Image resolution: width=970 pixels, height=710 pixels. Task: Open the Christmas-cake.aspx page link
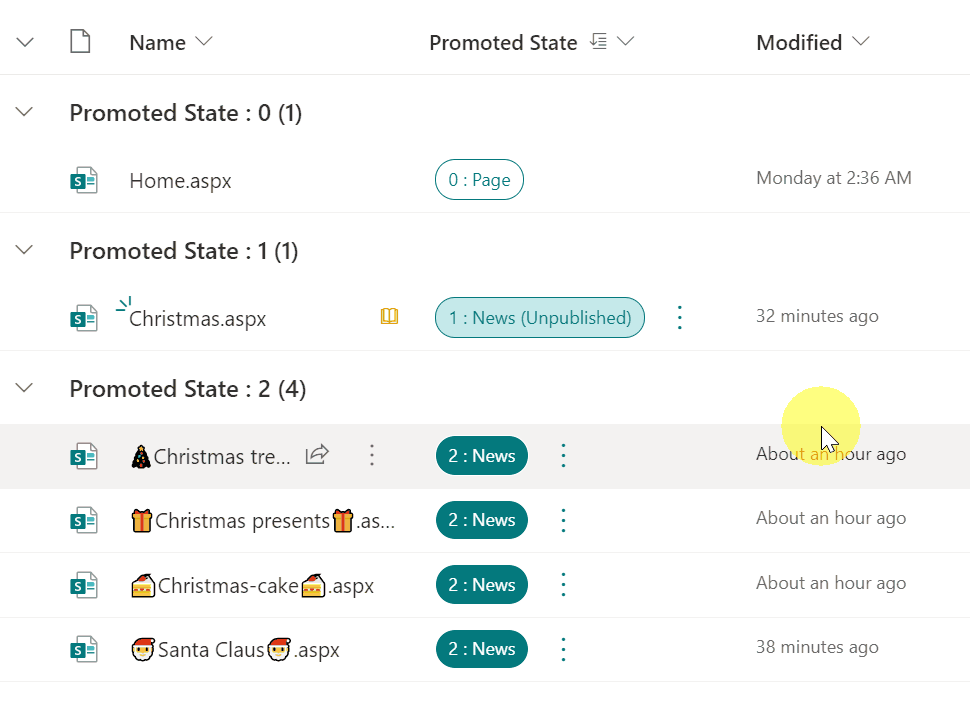pyautogui.click(x=252, y=586)
